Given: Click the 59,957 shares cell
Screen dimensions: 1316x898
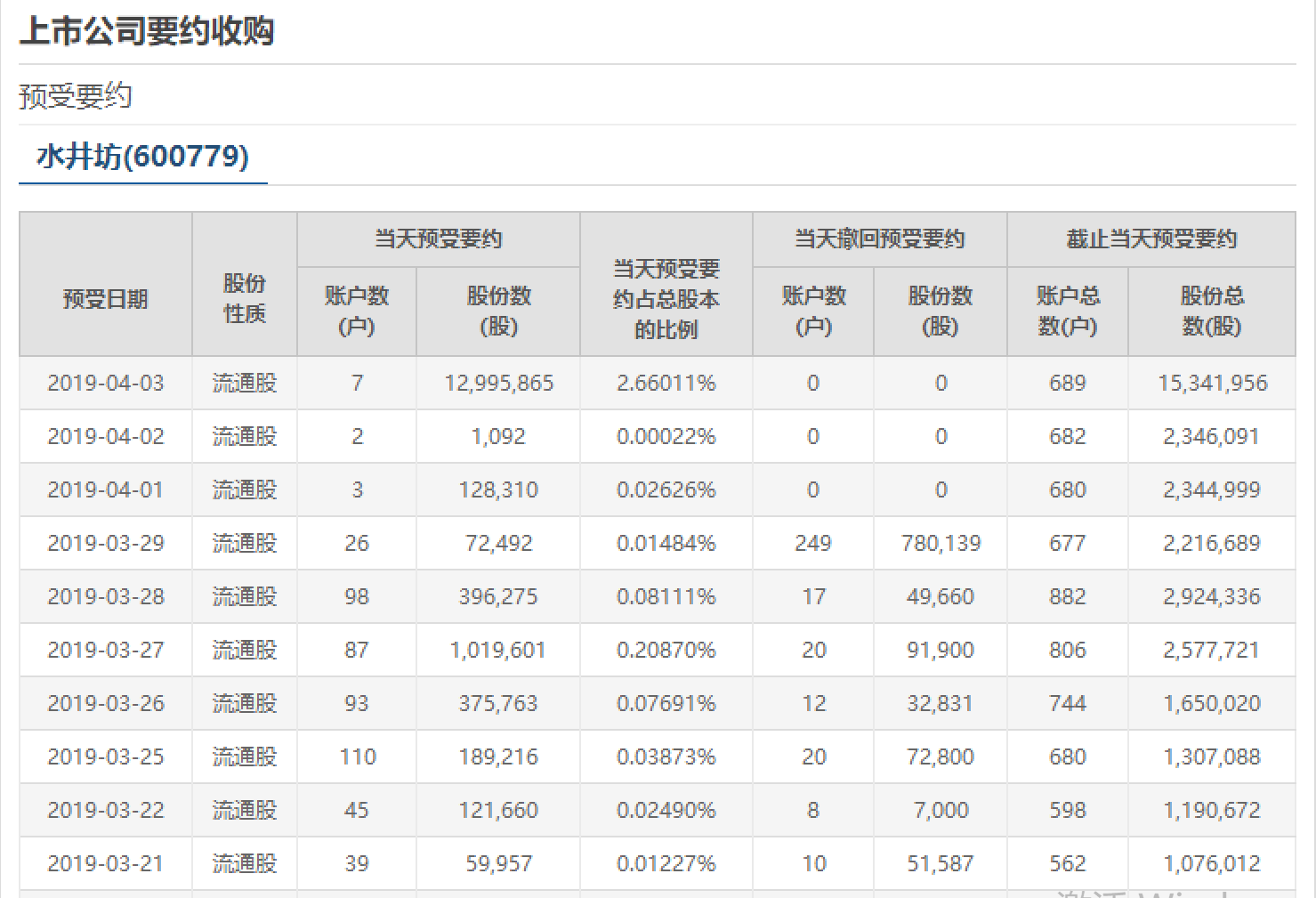Looking at the screenshot, I should click(x=498, y=864).
